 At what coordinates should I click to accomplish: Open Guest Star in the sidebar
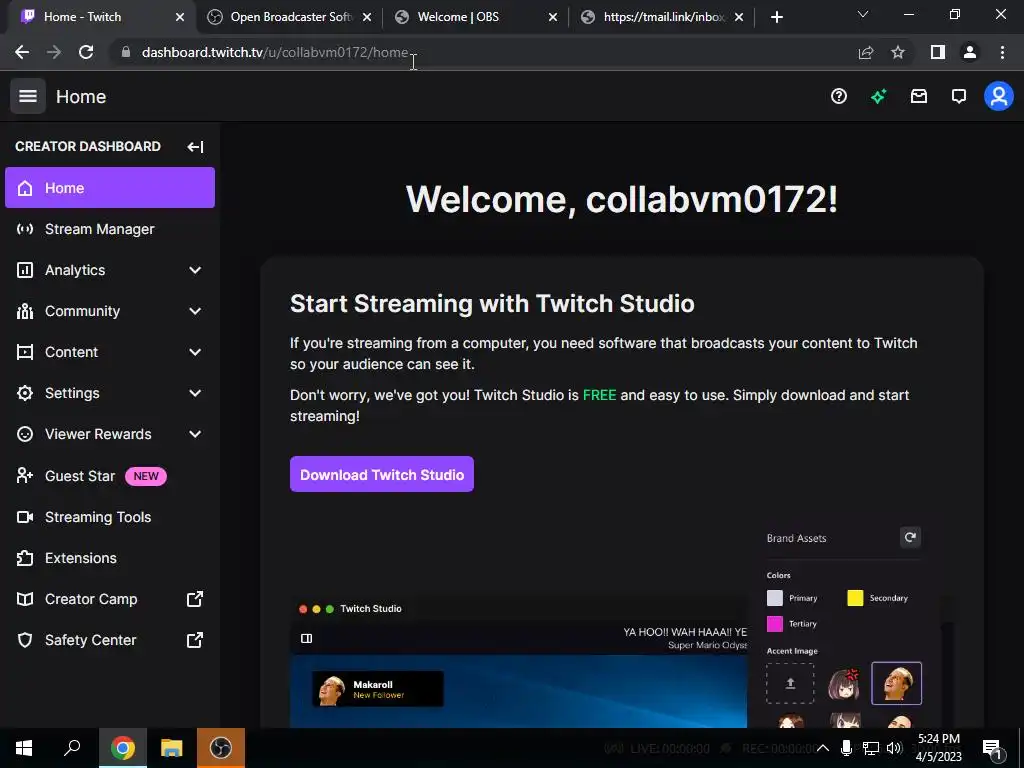(x=110, y=476)
